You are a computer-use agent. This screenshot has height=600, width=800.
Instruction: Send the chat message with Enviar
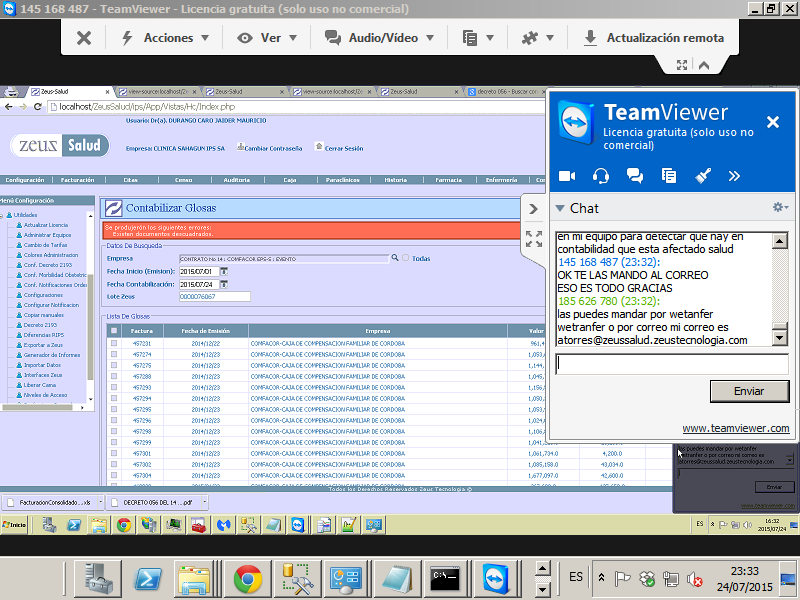pyautogui.click(x=749, y=391)
